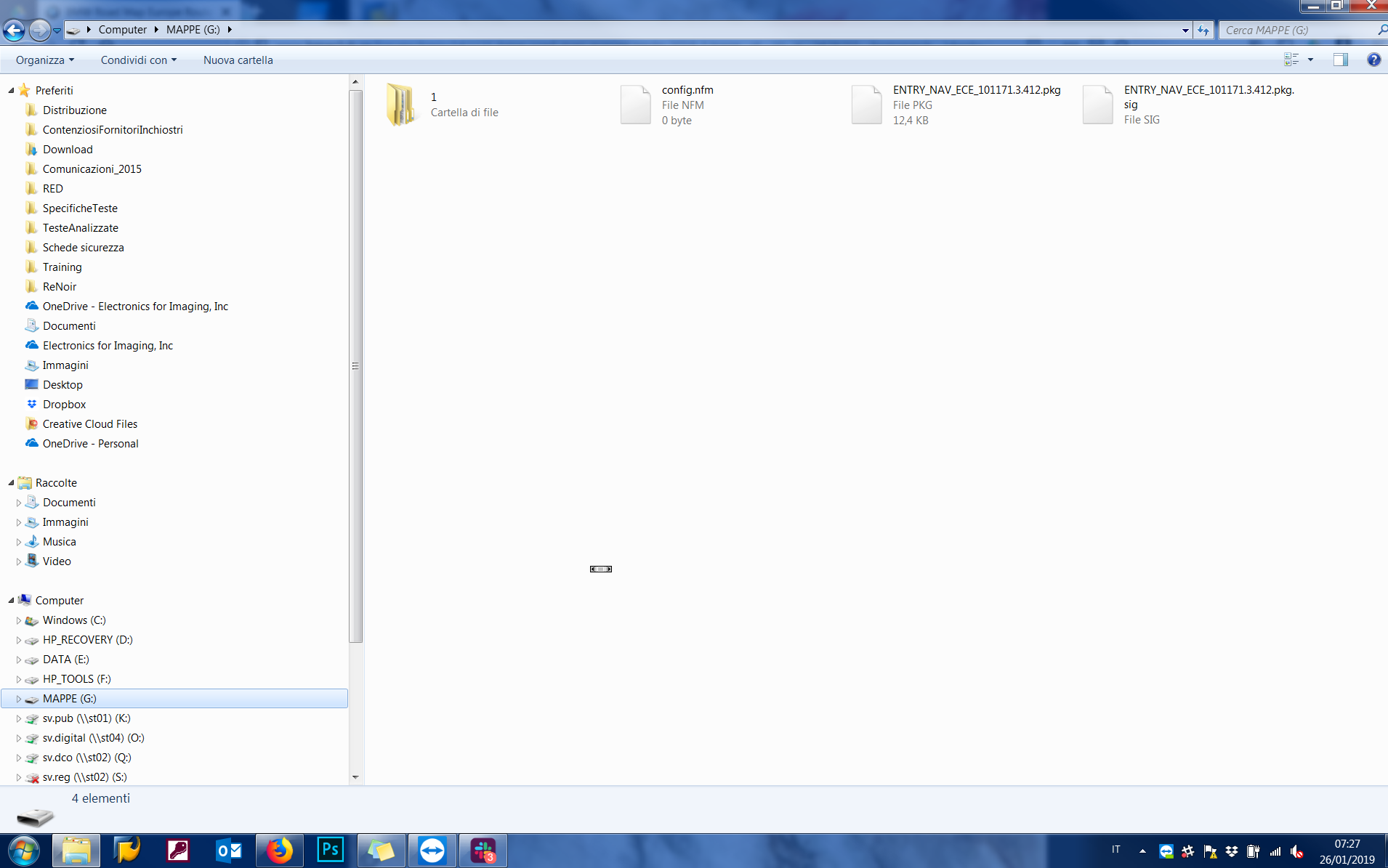Select DATA (E:) drive
1388x868 pixels.
pyautogui.click(x=66, y=660)
